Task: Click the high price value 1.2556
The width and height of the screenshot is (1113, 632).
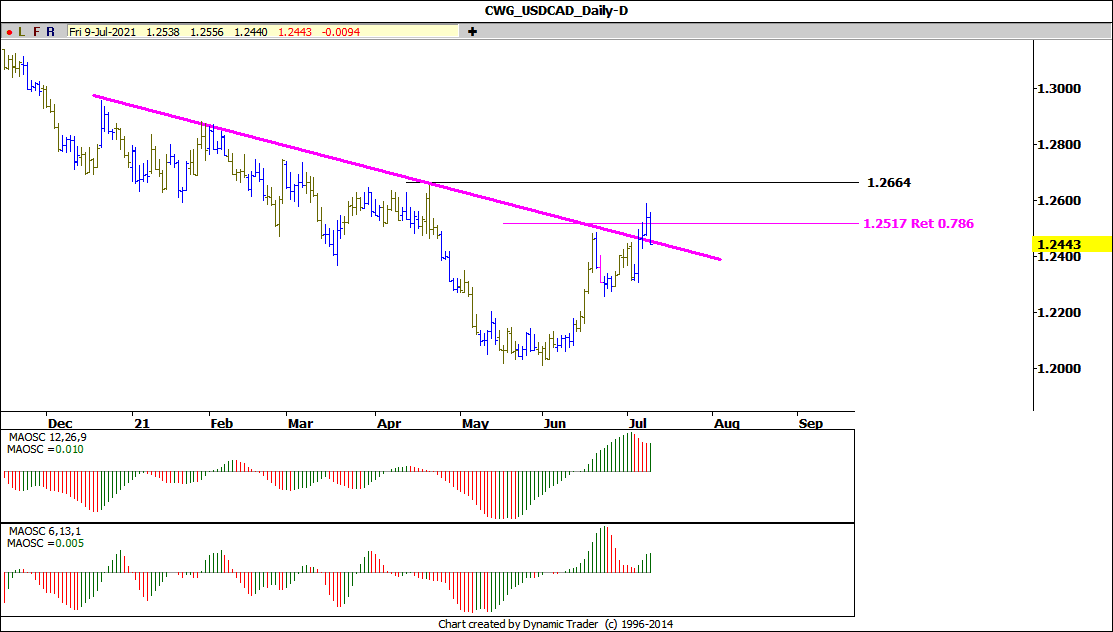Action: point(207,32)
